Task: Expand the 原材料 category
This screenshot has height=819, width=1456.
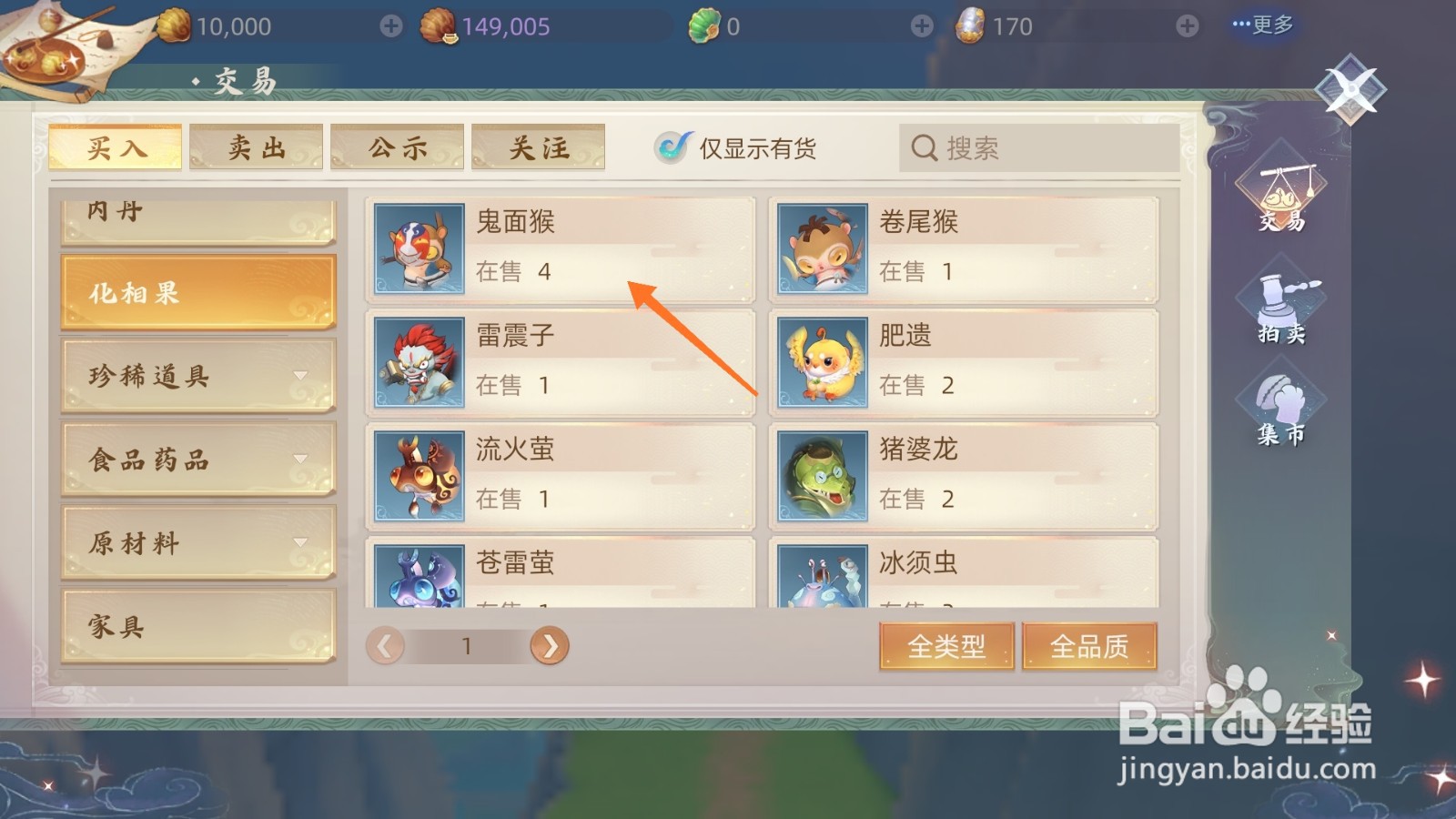Action: (x=198, y=543)
